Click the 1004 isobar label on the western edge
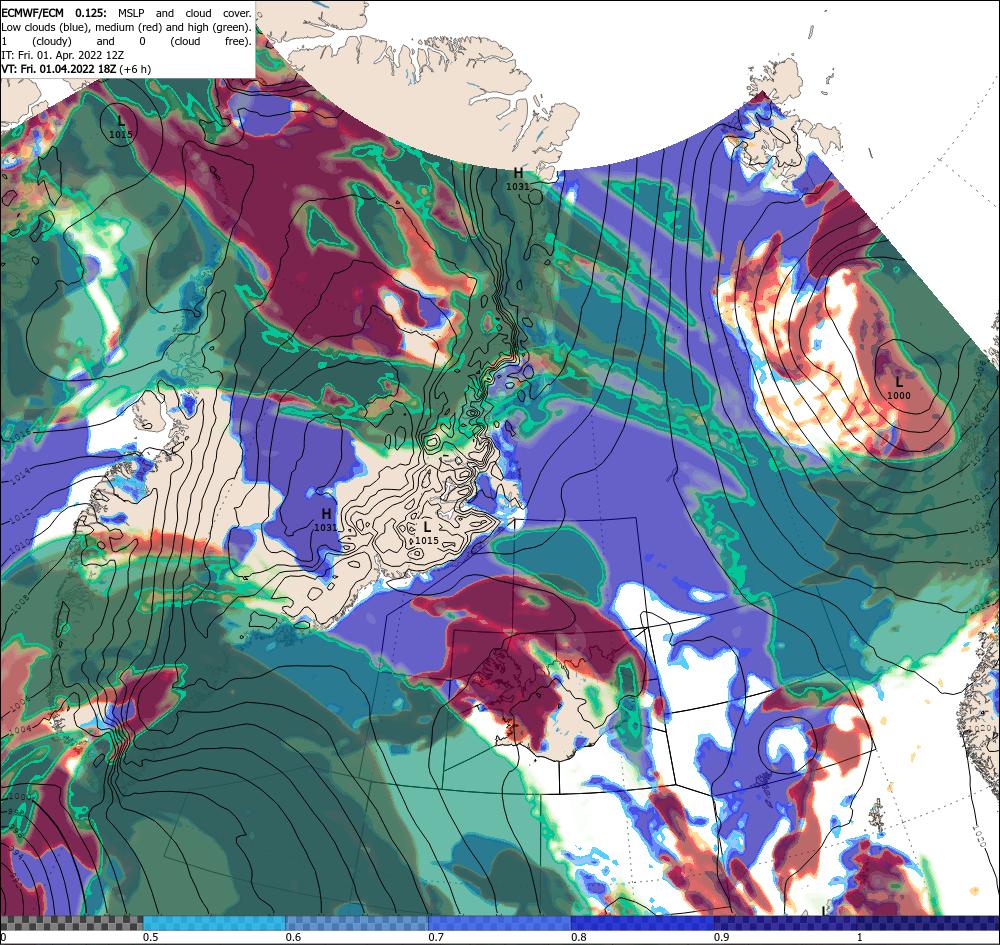 (19, 728)
